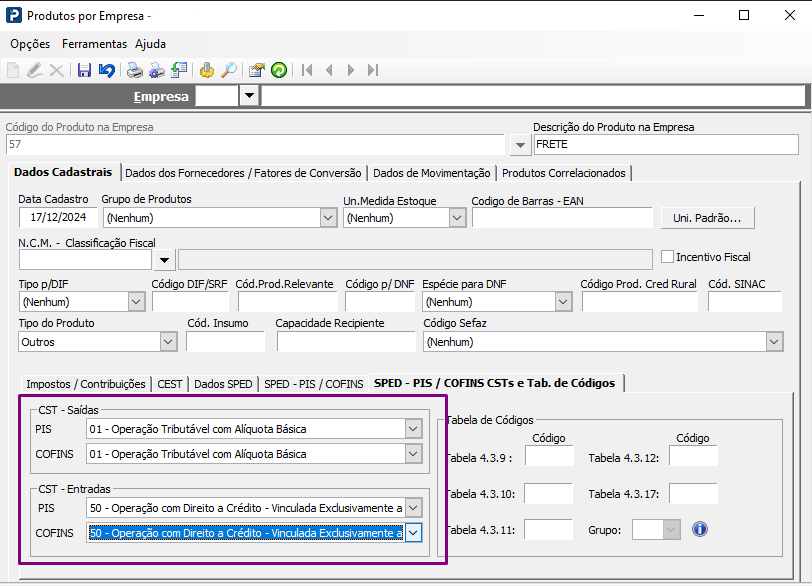Click the application logo in the title bar
The width and height of the screenshot is (812, 586).
tap(13, 15)
